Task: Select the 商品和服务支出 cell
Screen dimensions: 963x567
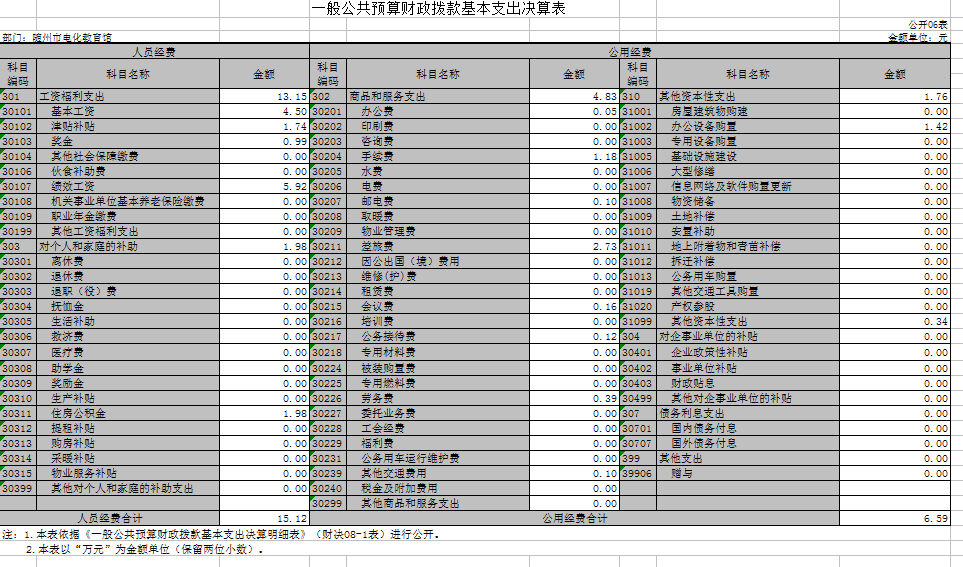Action: (438, 96)
